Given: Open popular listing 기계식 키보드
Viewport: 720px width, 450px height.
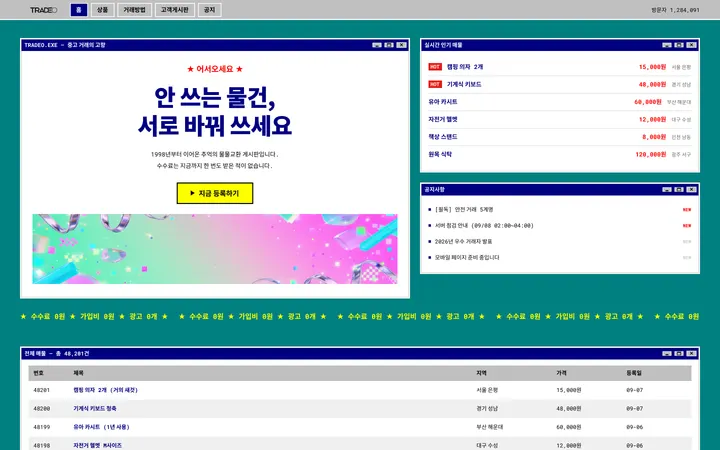Looking at the screenshot, I should tap(464, 84).
